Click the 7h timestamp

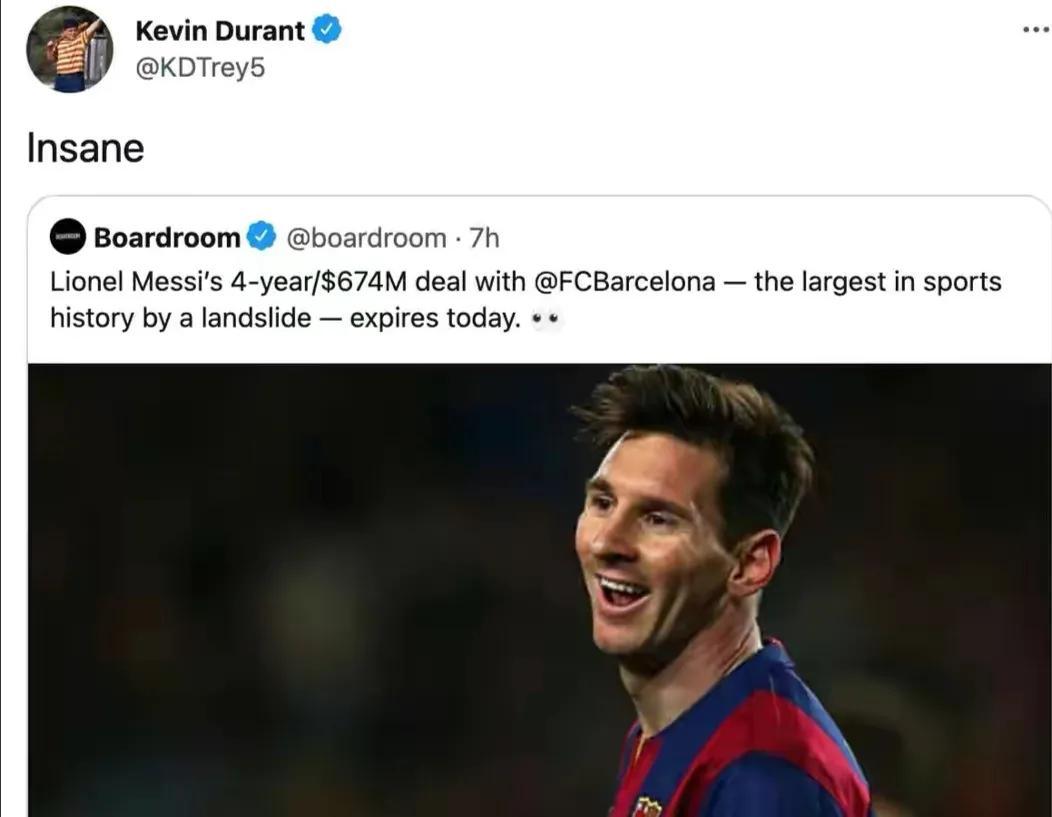coord(484,238)
